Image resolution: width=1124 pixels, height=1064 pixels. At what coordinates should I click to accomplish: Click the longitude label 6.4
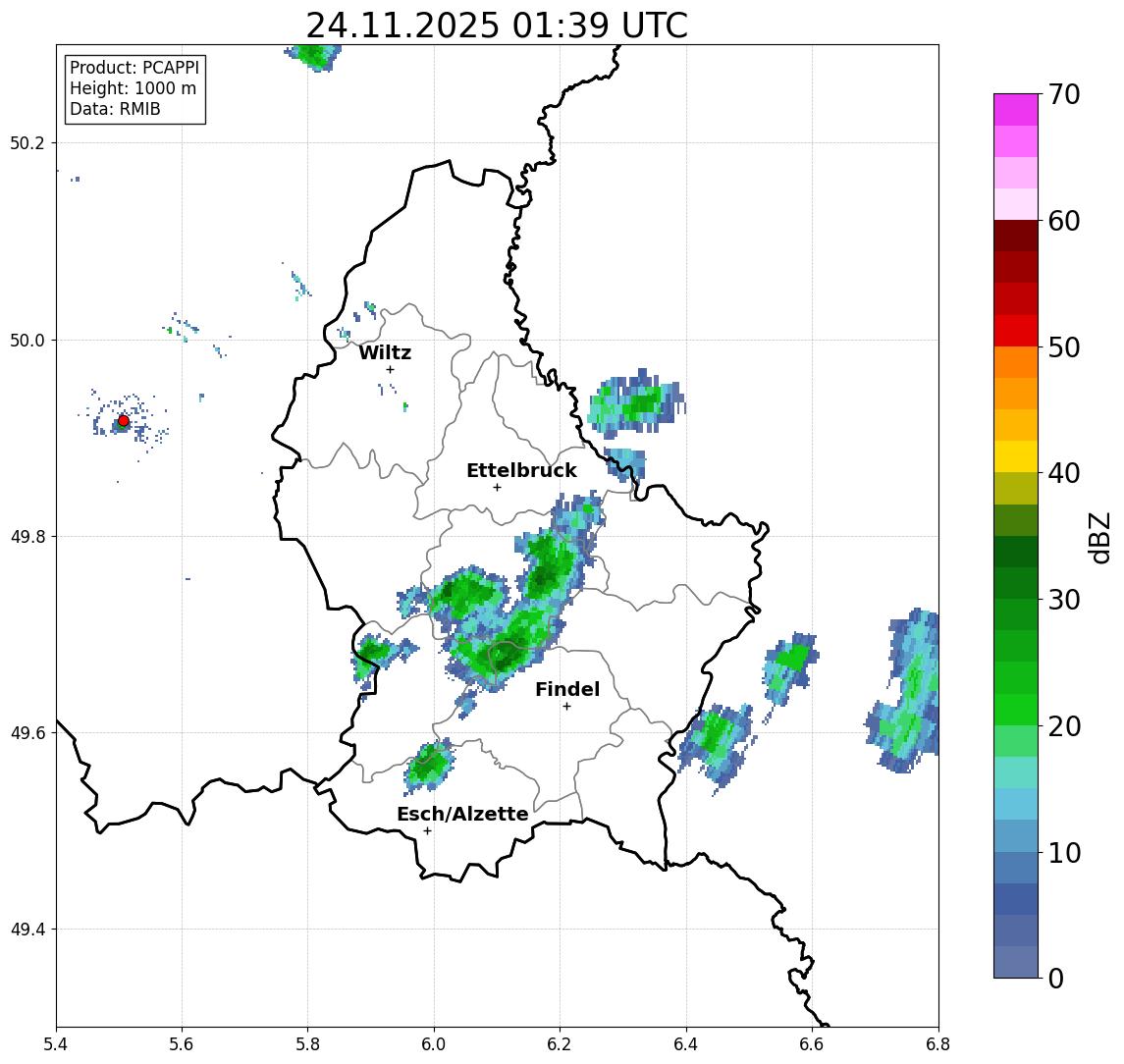click(686, 1044)
